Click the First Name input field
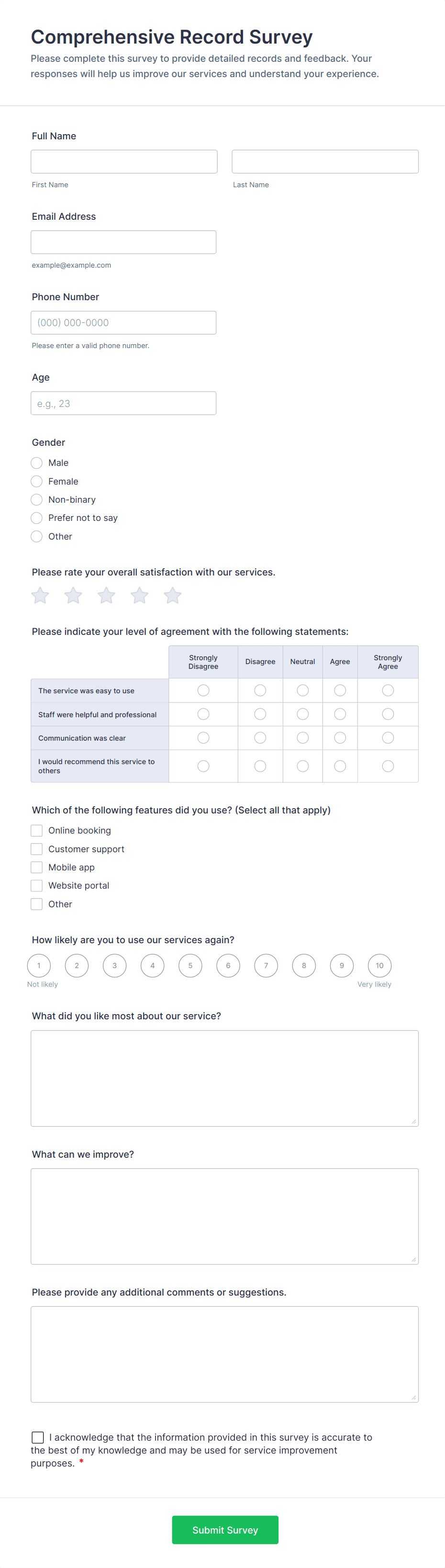Screen dimensions: 445x1568 [x=123, y=161]
